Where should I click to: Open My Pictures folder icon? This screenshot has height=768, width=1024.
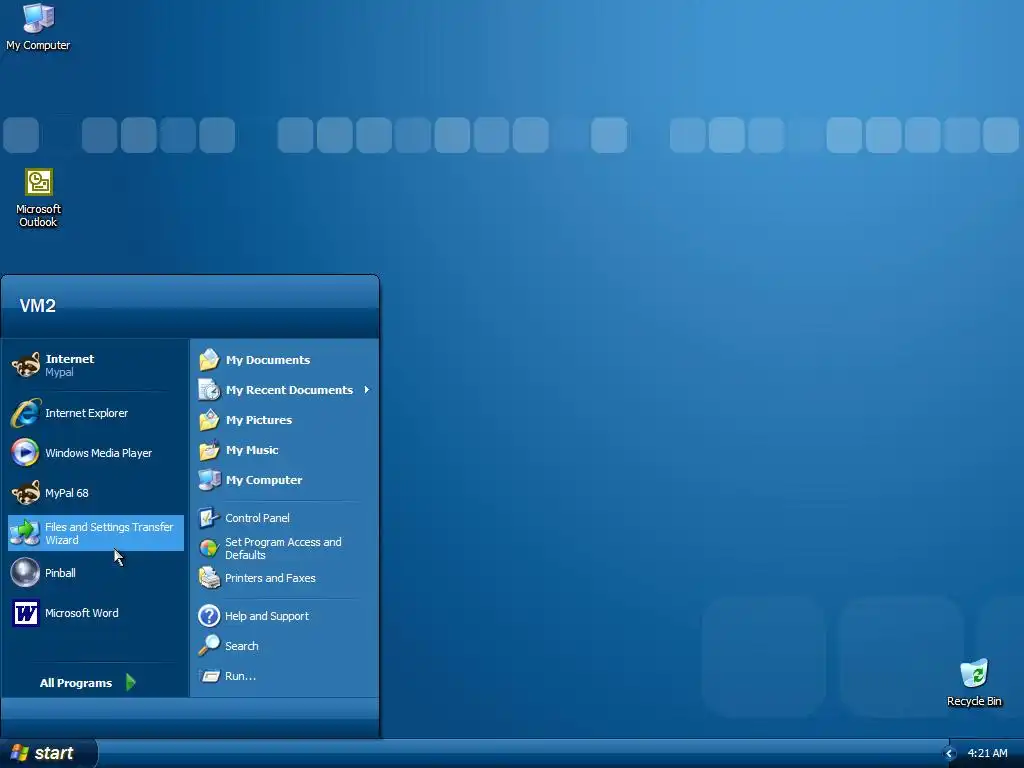[209, 420]
